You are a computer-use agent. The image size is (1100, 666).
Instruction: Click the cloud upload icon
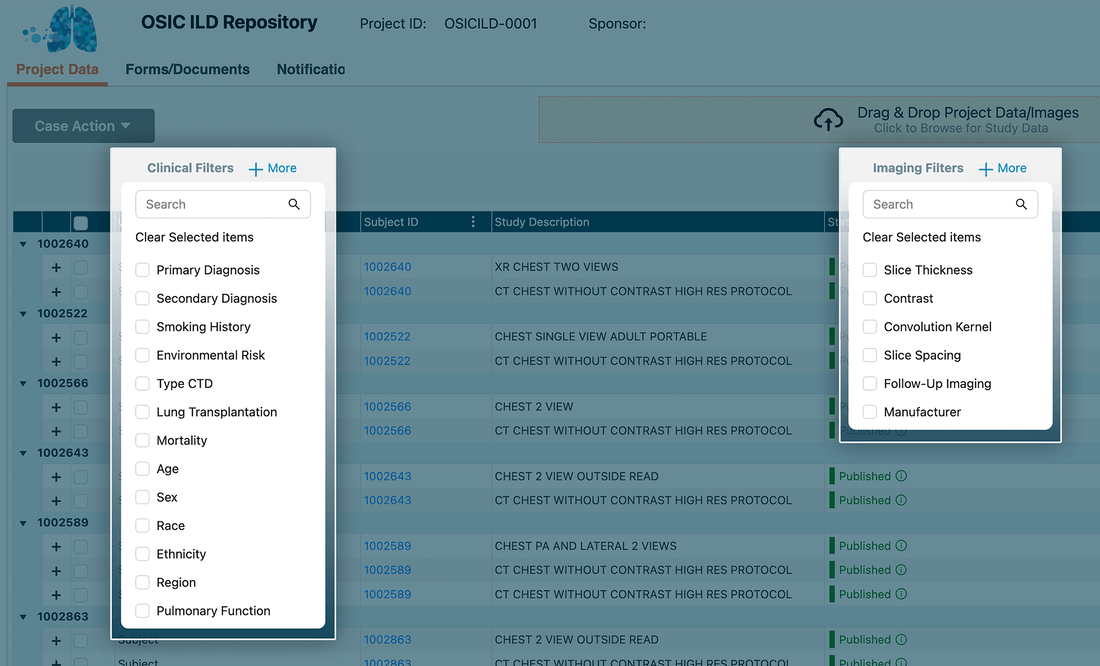828,120
